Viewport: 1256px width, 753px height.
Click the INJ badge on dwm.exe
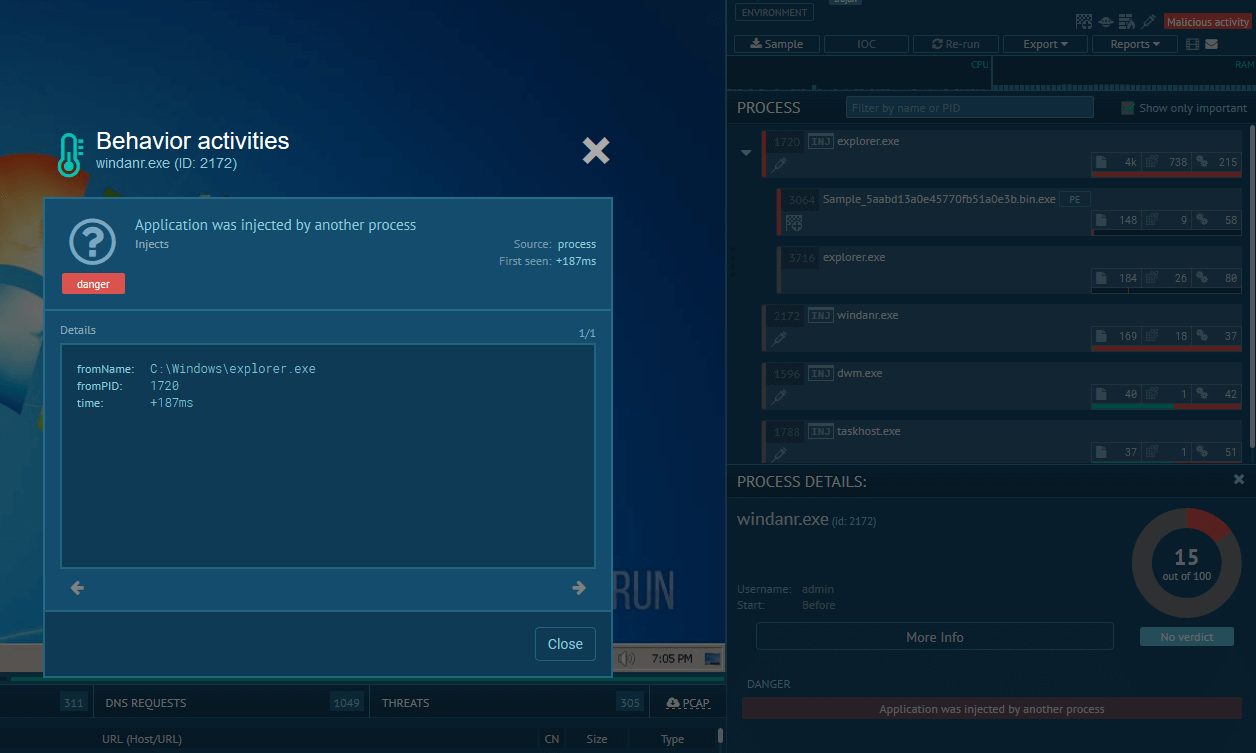tap(821, 373)
